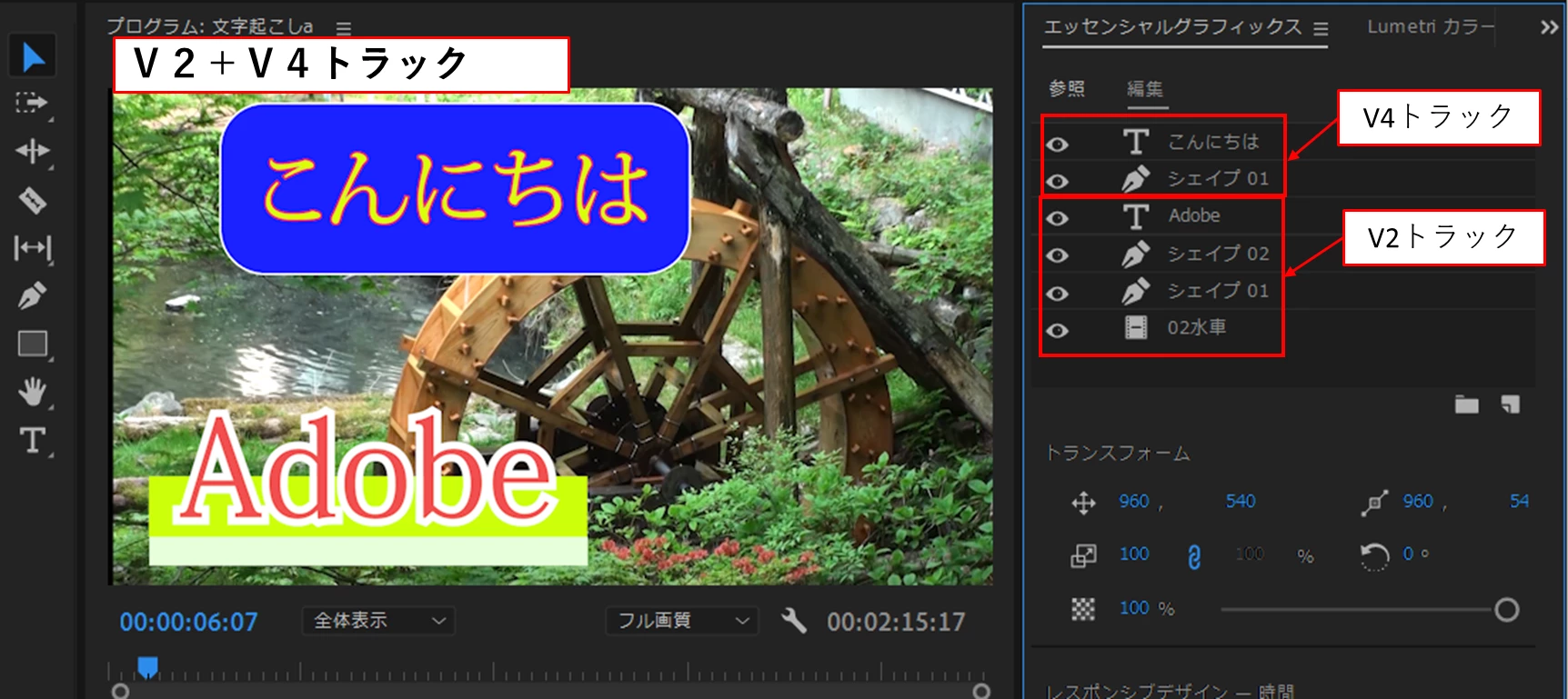The height and width of the screenshot is (699, 1568).
Task: Select the Pen tool in toolbar
Action: click(x=32, y=295)
